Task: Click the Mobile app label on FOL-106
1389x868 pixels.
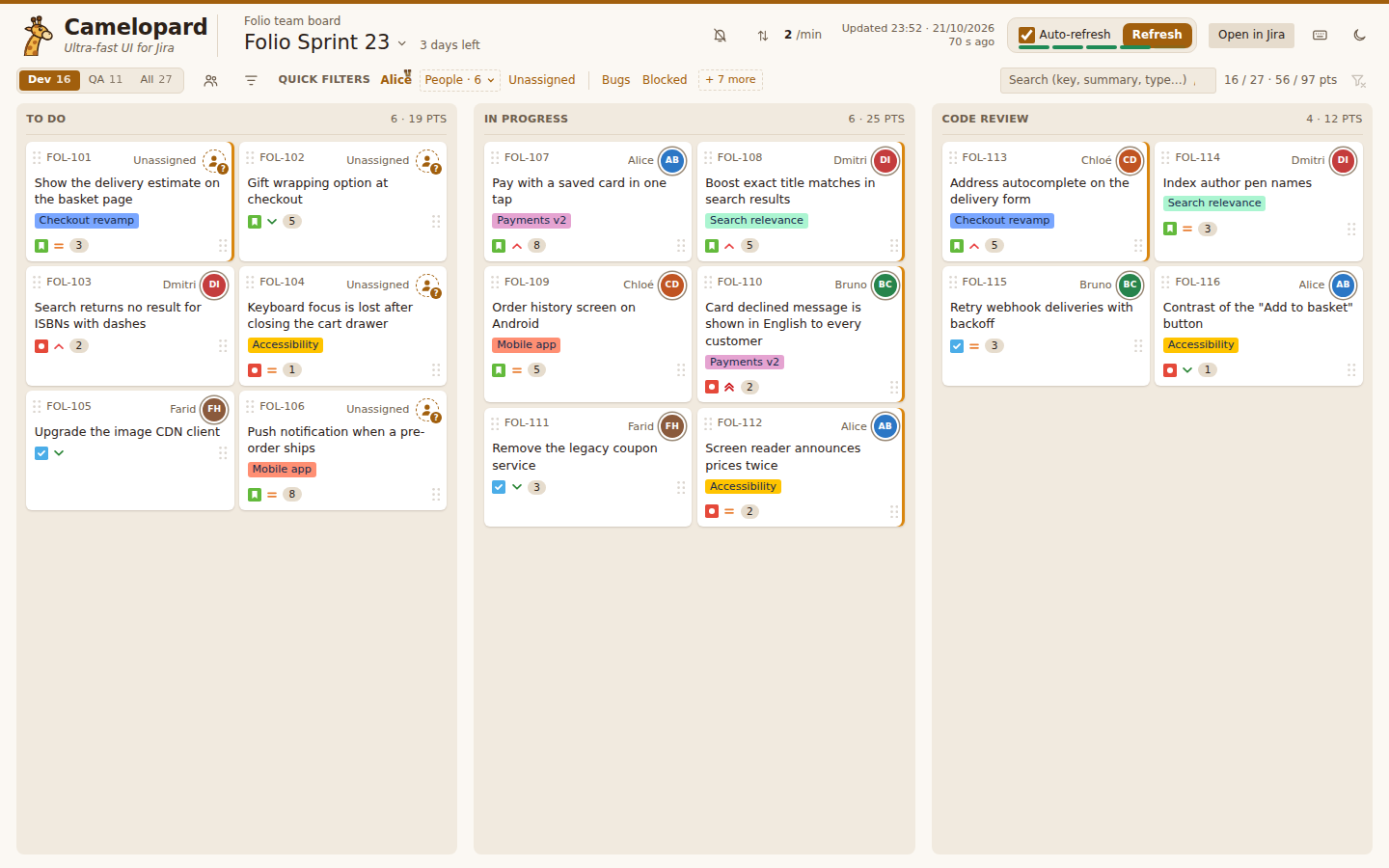Action: [x=283, y=470]
